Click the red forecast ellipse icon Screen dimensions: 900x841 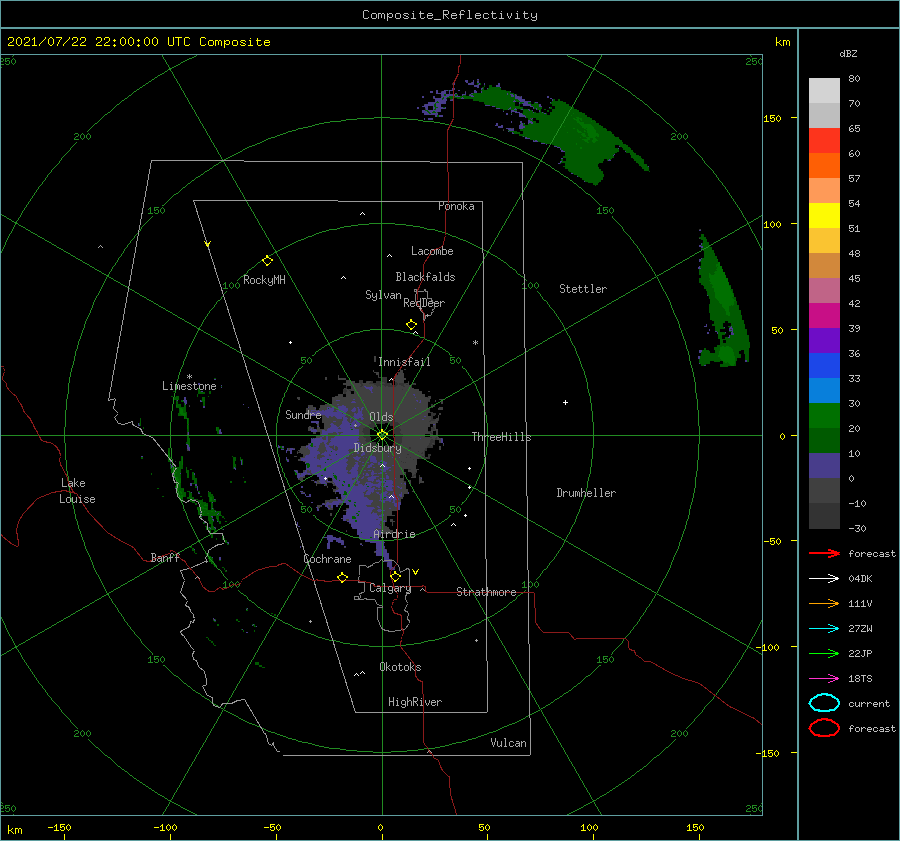click(x=824, y=728)
